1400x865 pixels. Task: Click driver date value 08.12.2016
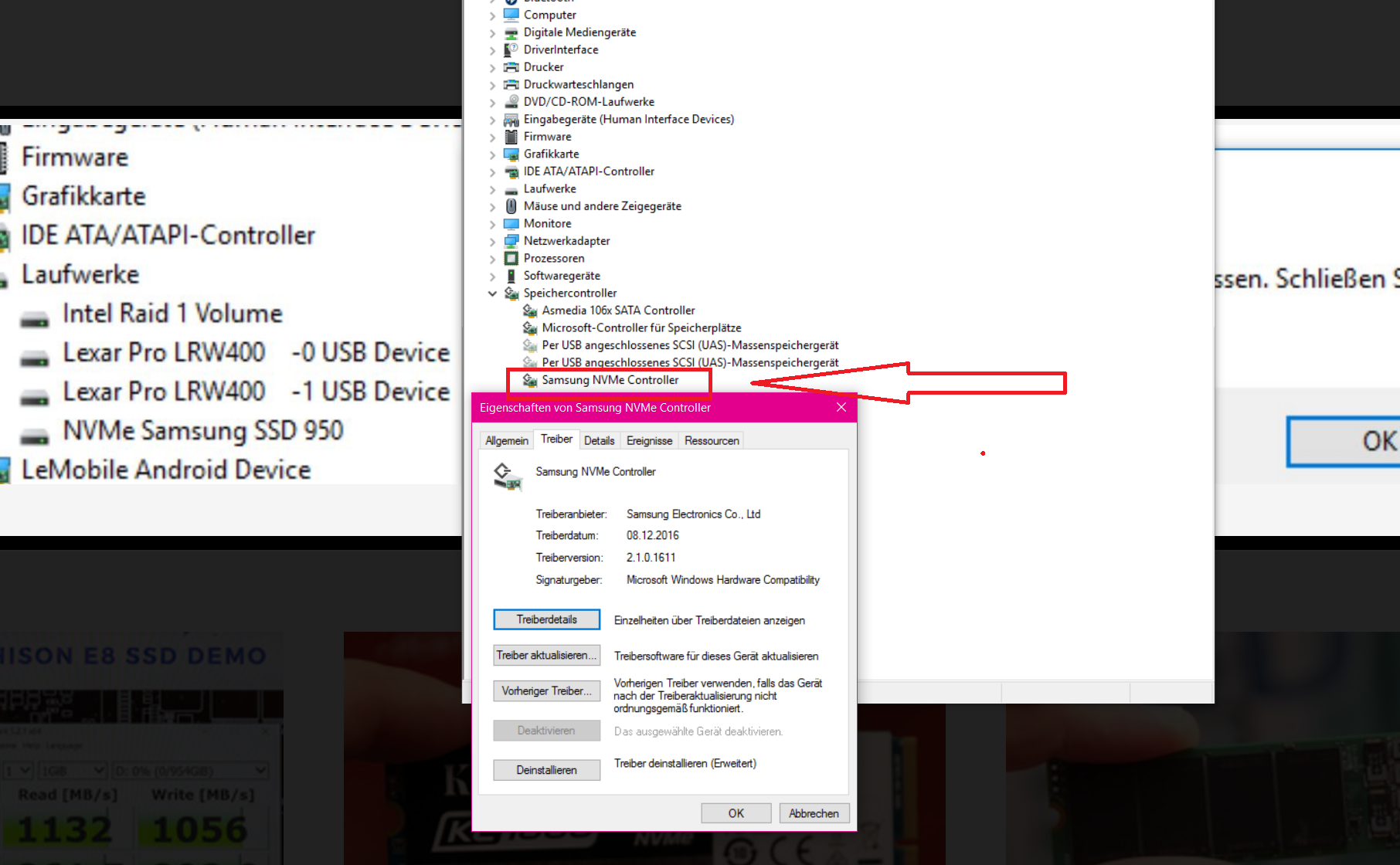[x=653, y=535]
